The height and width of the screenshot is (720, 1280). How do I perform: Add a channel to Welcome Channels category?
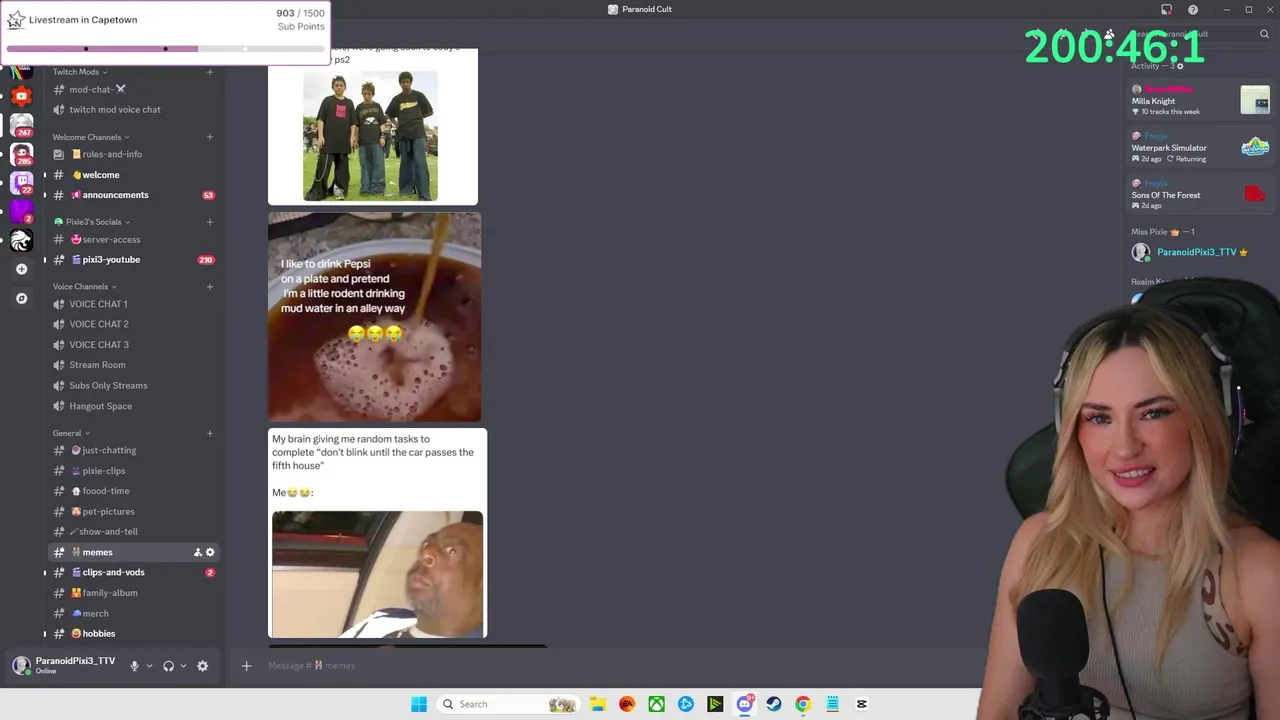[x=209, y=137]
